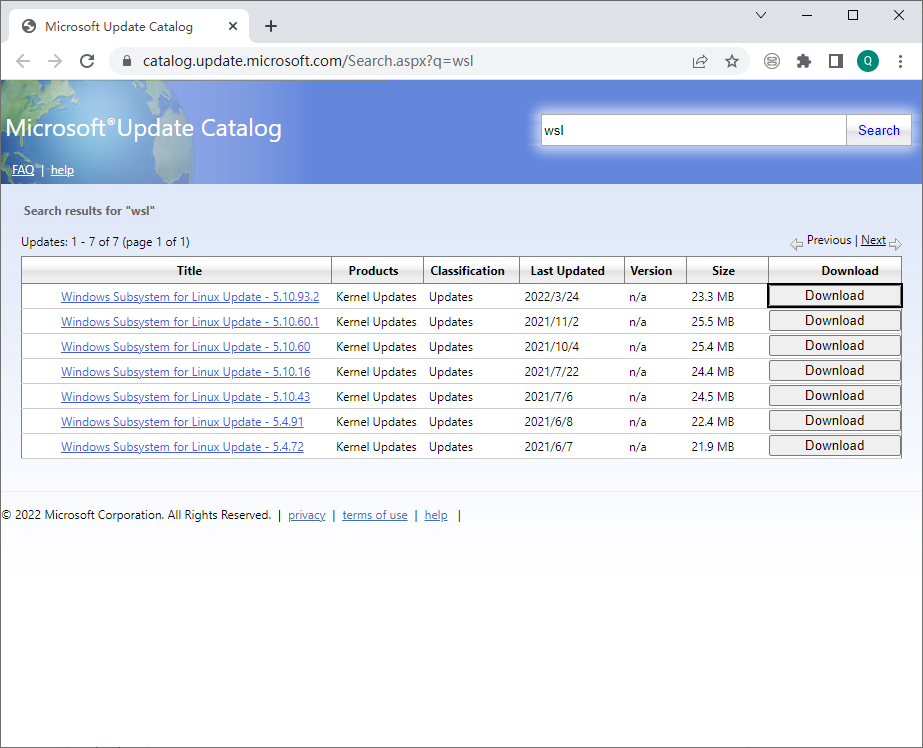Click the Search button
Screen dimensions: 923x748
click(879, 130)
